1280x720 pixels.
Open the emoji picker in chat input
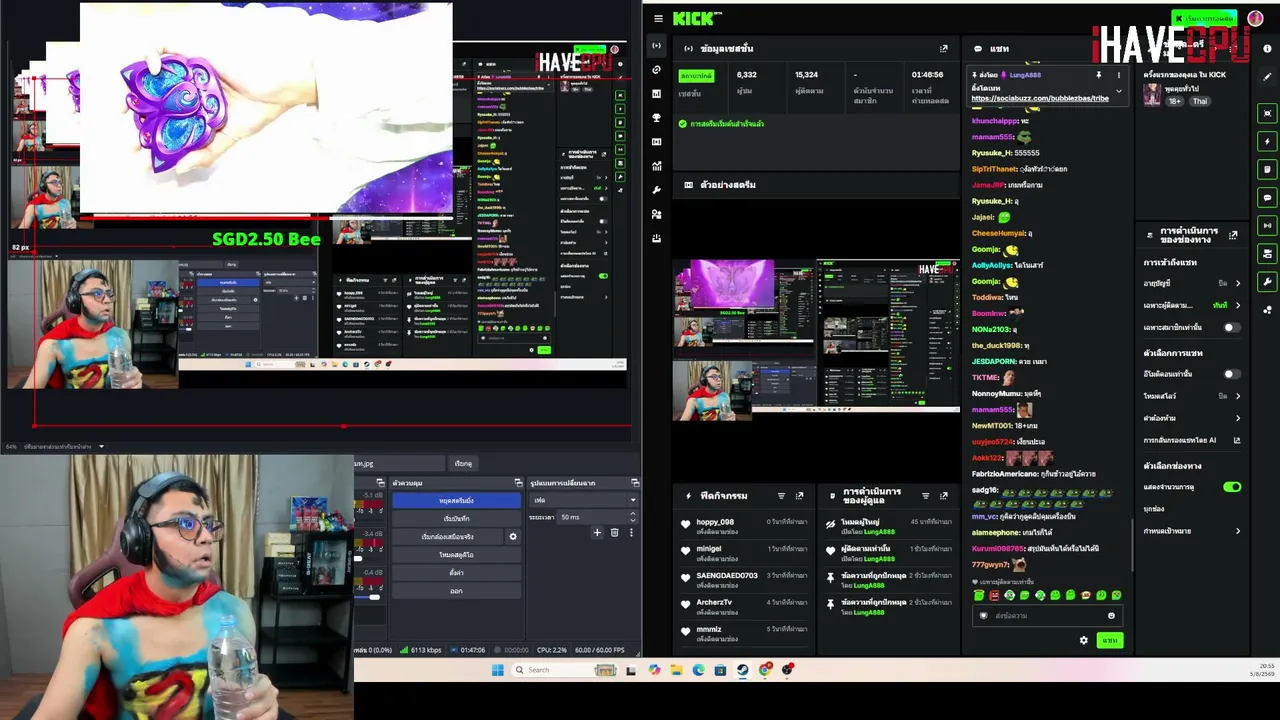(x=1110, y=616)
